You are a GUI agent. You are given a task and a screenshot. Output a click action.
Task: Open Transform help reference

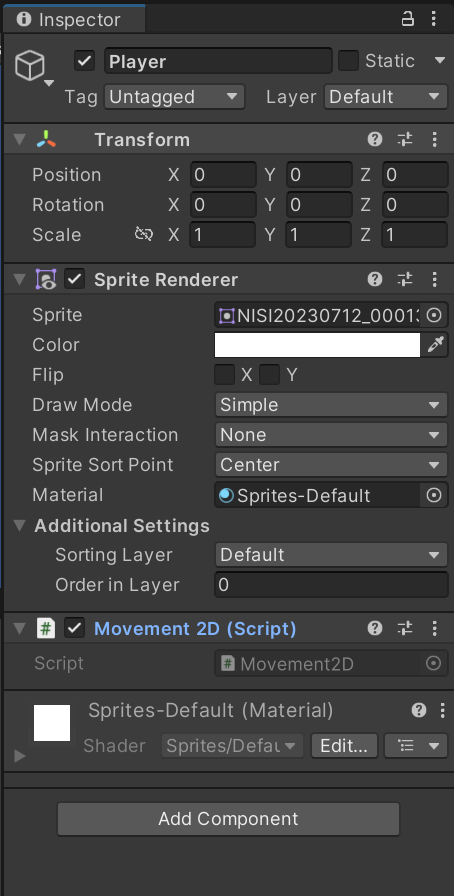[375, 139]
